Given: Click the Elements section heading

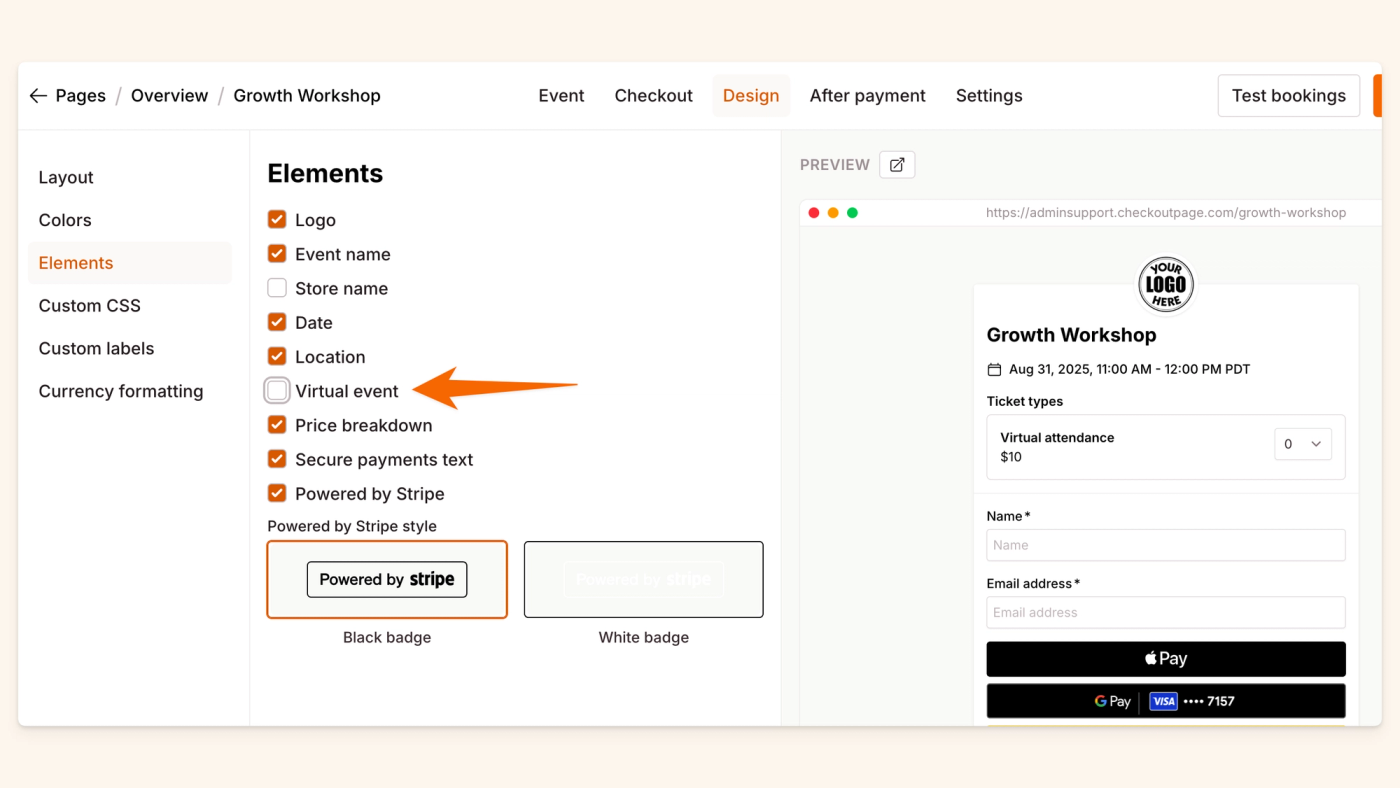Looking at the screenshot, I should (x=325, y=173).
